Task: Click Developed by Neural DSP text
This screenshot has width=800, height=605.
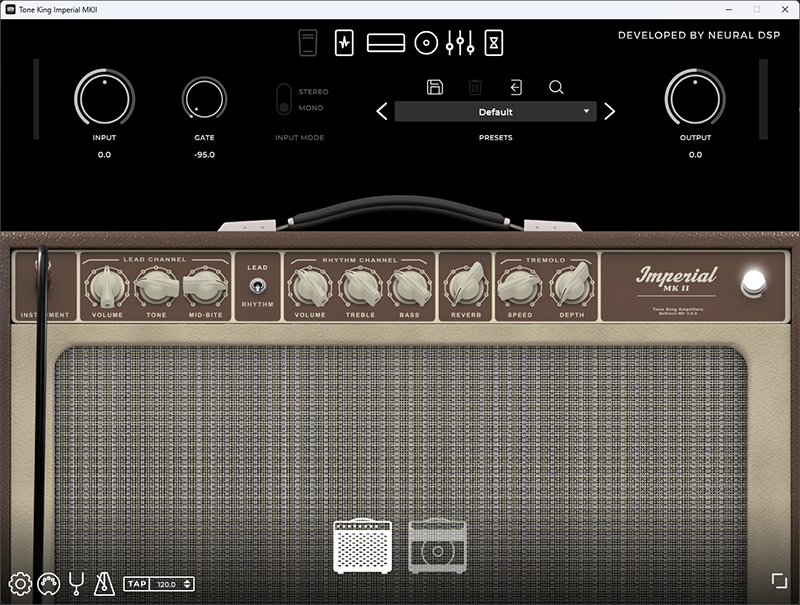Action: coord(699,35)
